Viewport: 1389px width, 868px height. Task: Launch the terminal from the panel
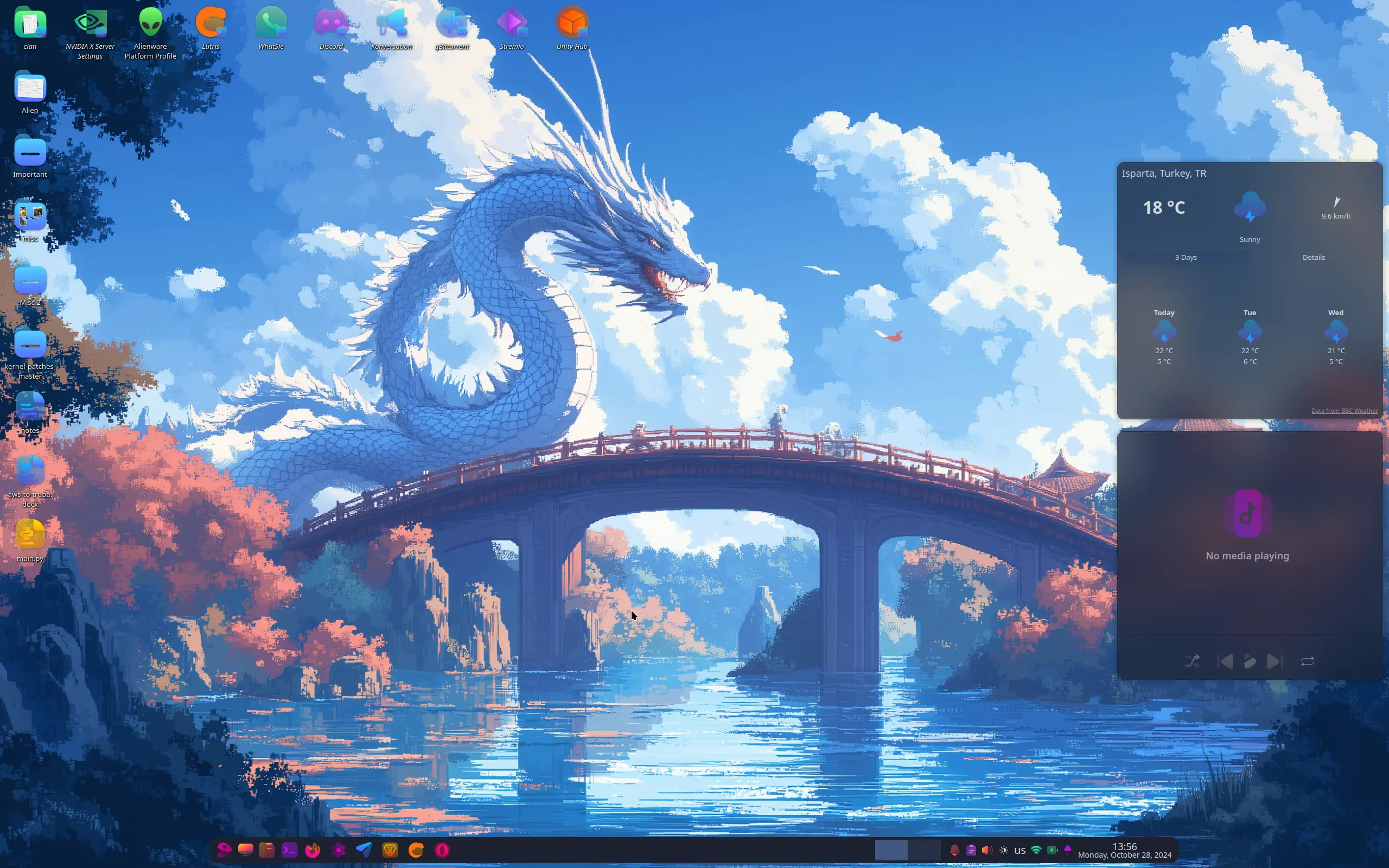(289, 850)
